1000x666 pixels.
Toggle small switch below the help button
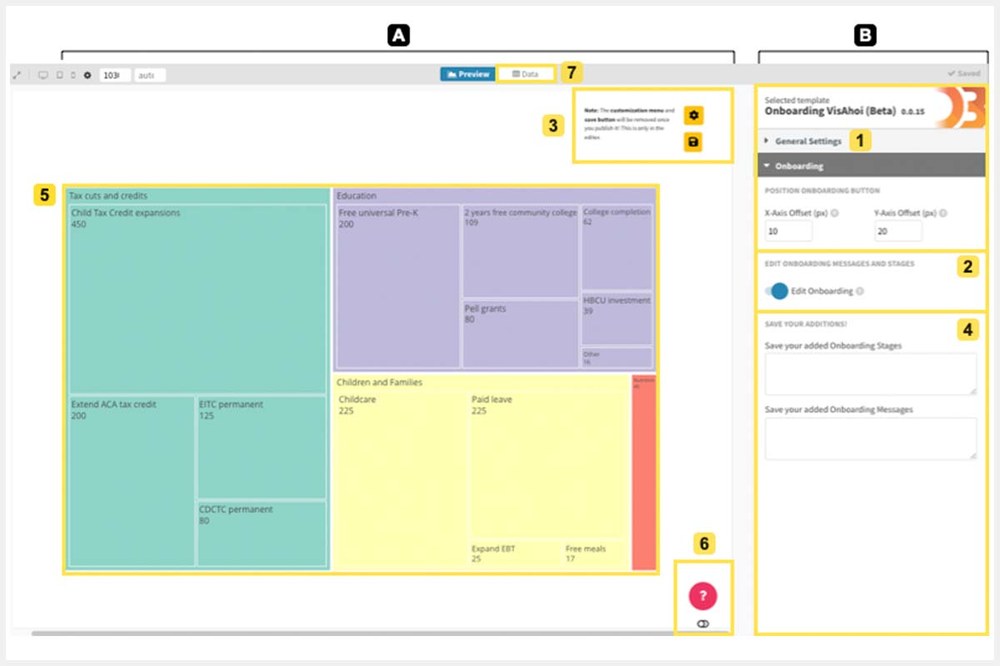tap(703, 623)
